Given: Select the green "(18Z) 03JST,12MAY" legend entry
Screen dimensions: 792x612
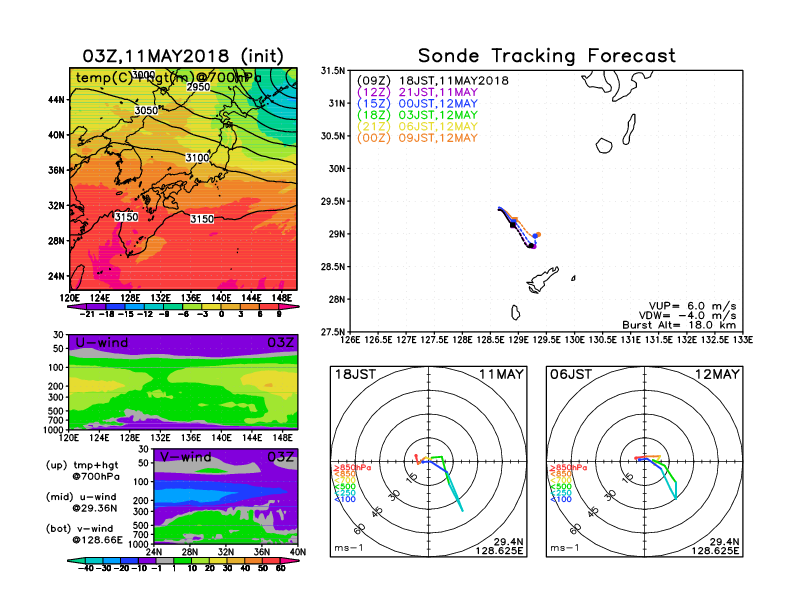Looking at the screenshot, I should click(417, 115).
